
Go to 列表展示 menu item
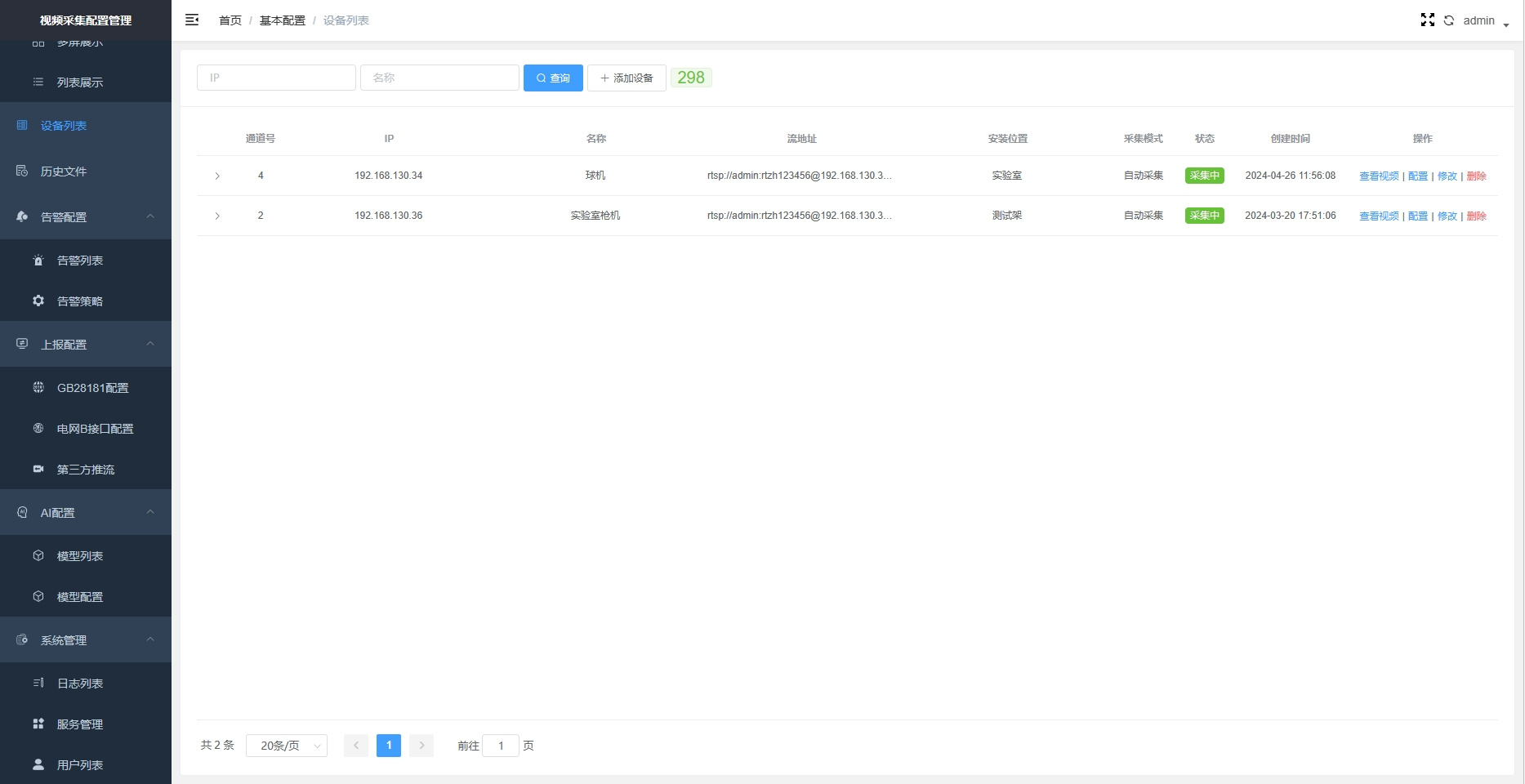pyautogui.click(x=79, y=82)
